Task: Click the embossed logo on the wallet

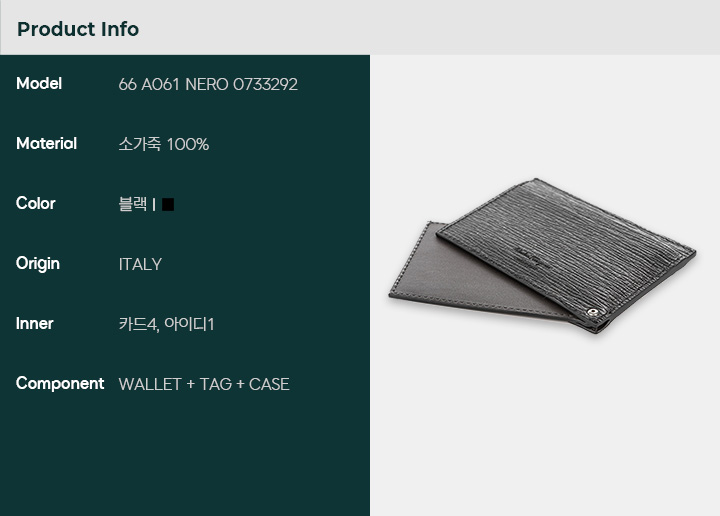Action: click(x=531, y=258)
